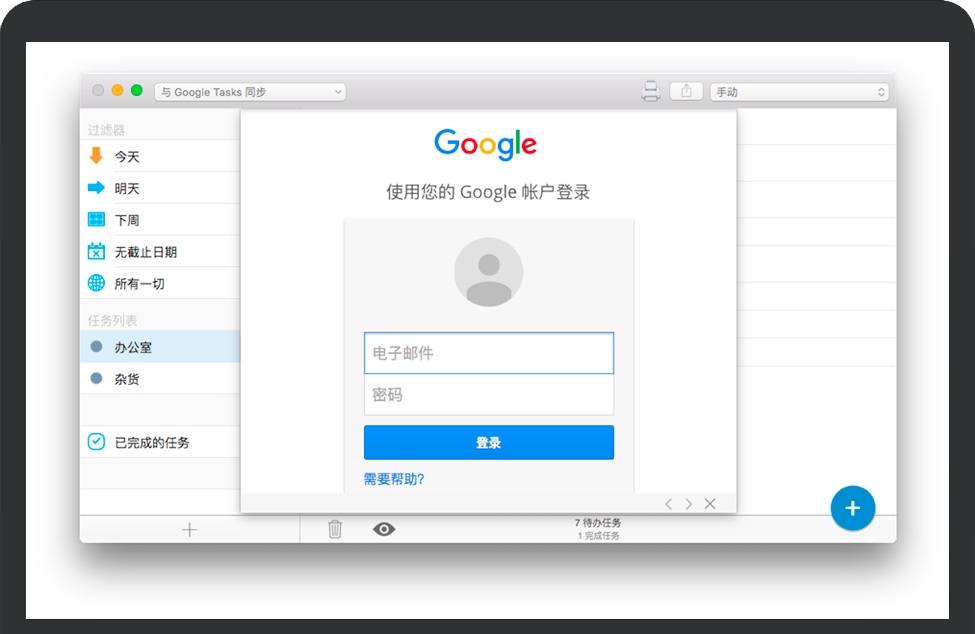Click the orange down-arrow 今天 icon
The height and width of the screenshot is (634, 975).
96,155
